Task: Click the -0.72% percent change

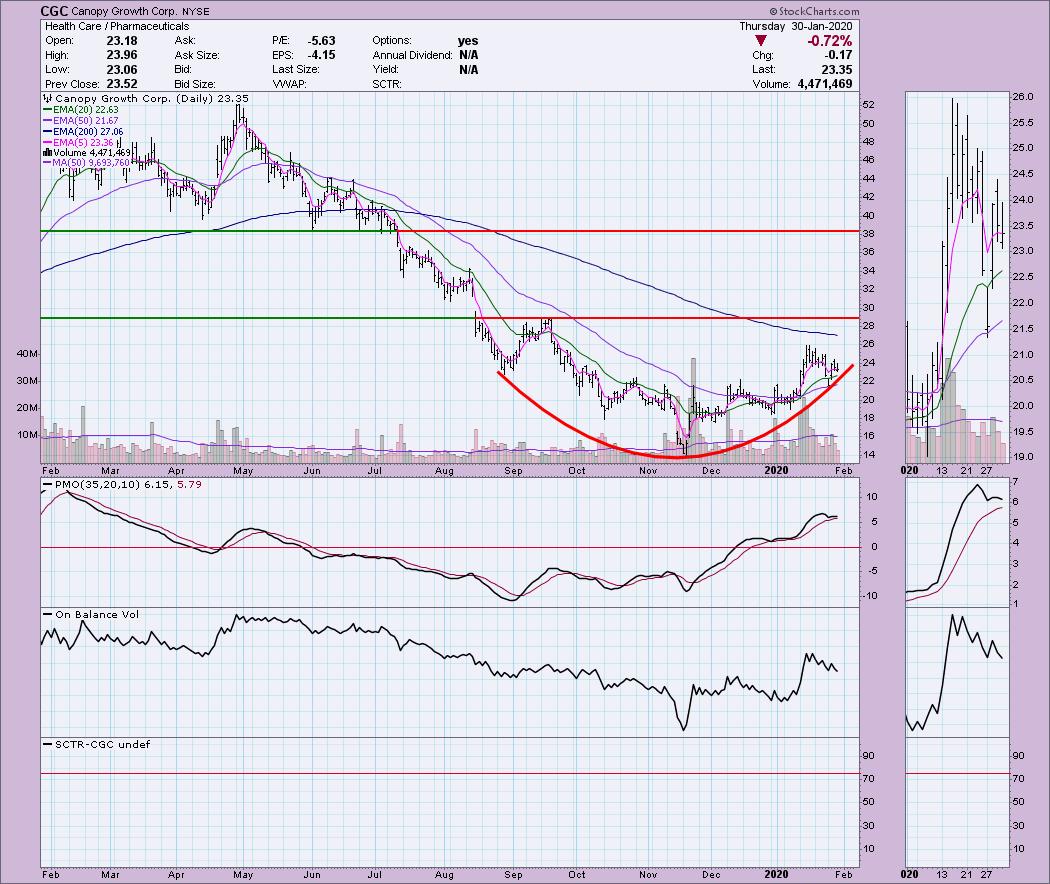Action: 829,41
